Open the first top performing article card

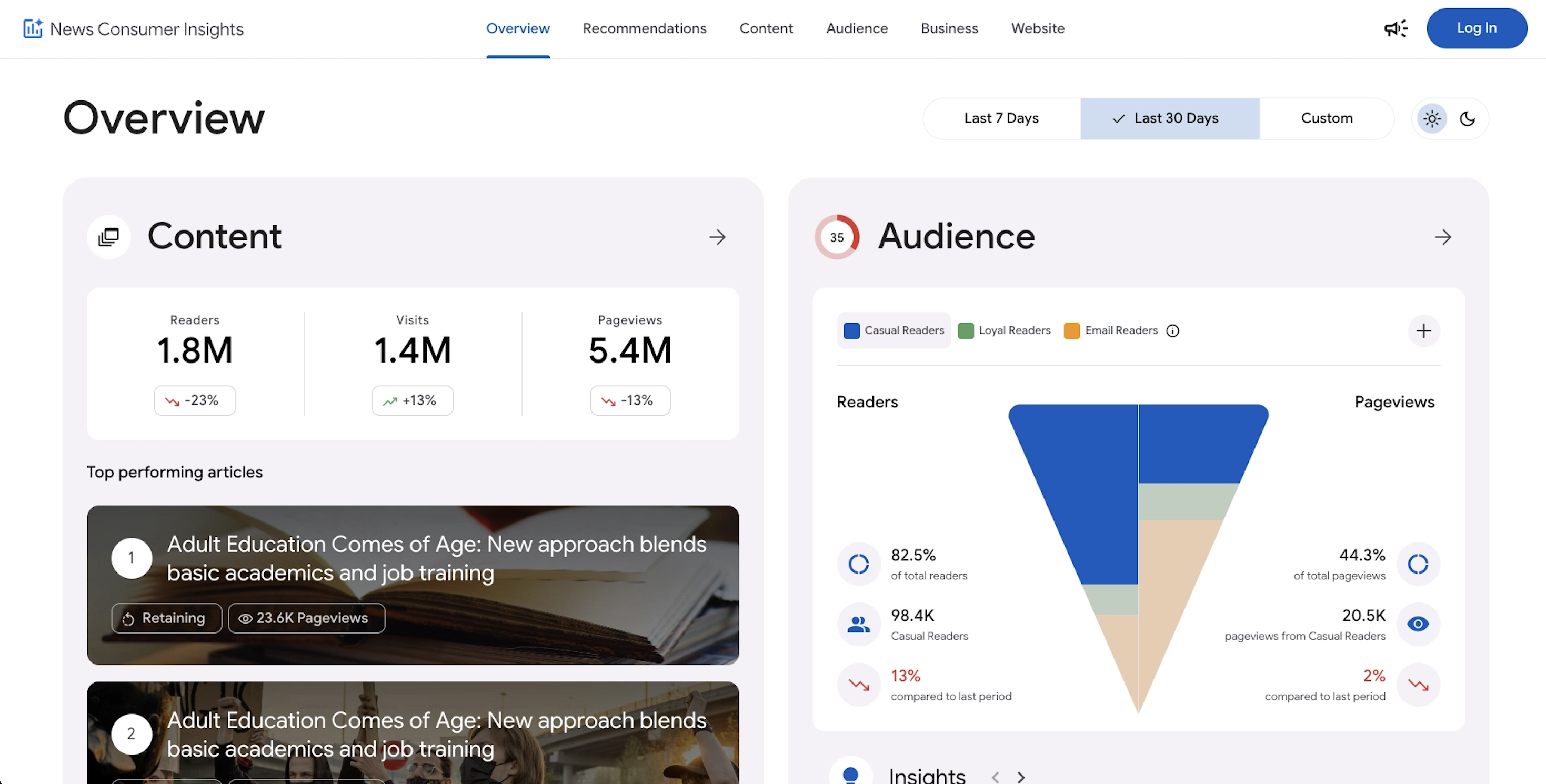coord(413,585)
